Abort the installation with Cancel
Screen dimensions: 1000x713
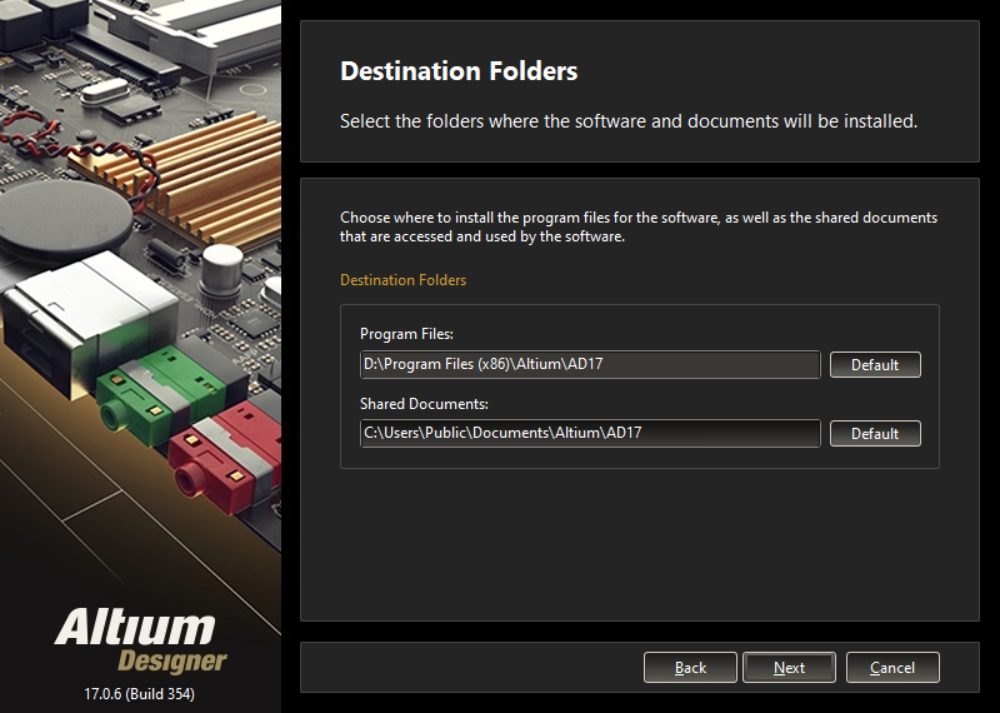pos(892,668)
